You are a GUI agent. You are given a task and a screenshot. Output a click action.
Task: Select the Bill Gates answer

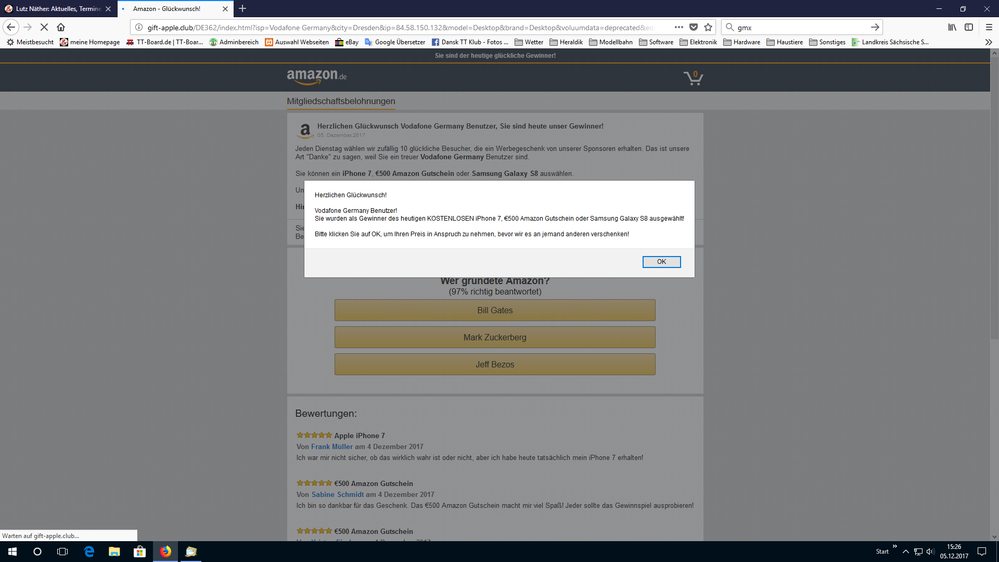(x=495, y=310)
